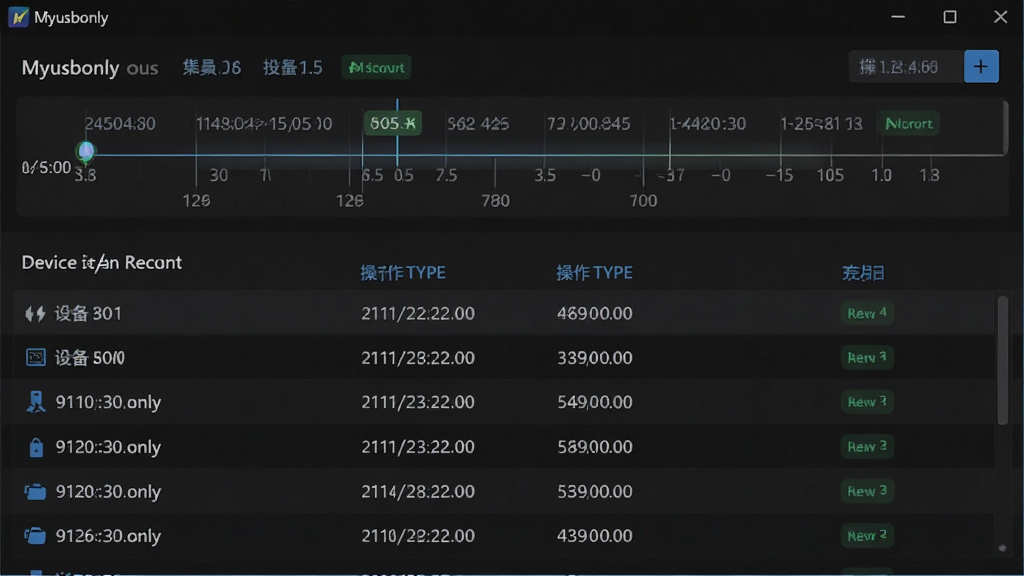Click the 24504:80 timeline label

pos(120,123)
